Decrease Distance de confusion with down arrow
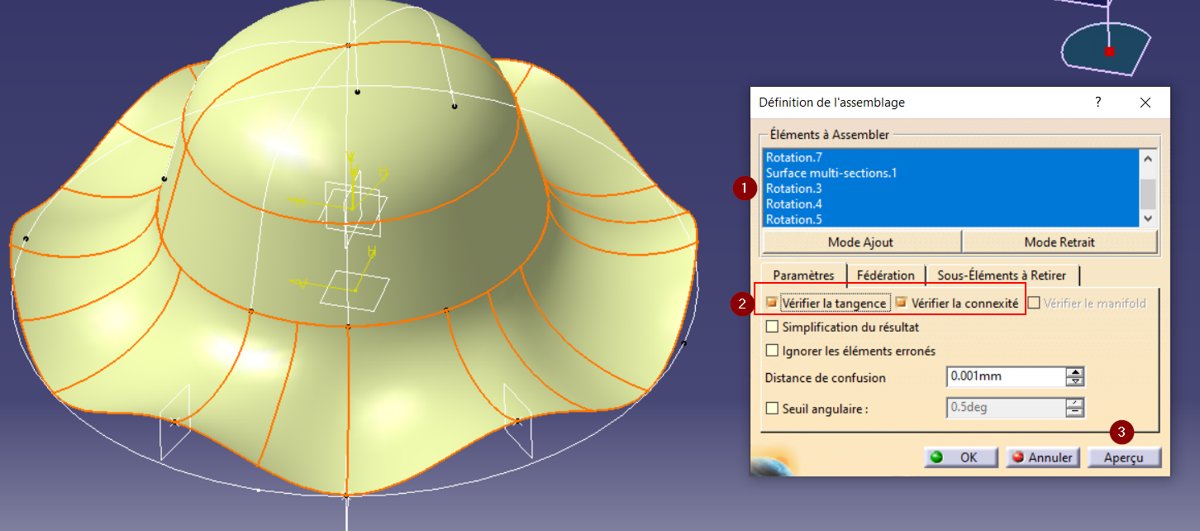Viewport: 1200px width, 531px height. (x=1075, y=382)
